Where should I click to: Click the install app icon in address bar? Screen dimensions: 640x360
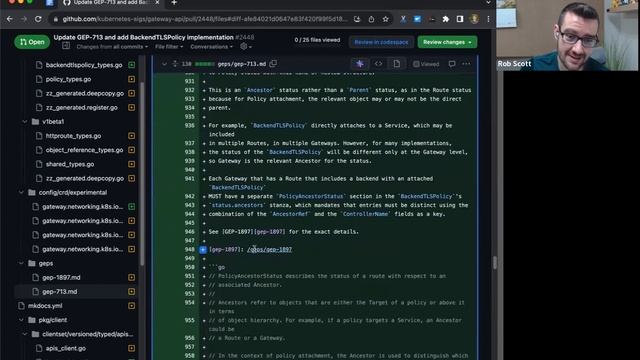coord(357,19)
